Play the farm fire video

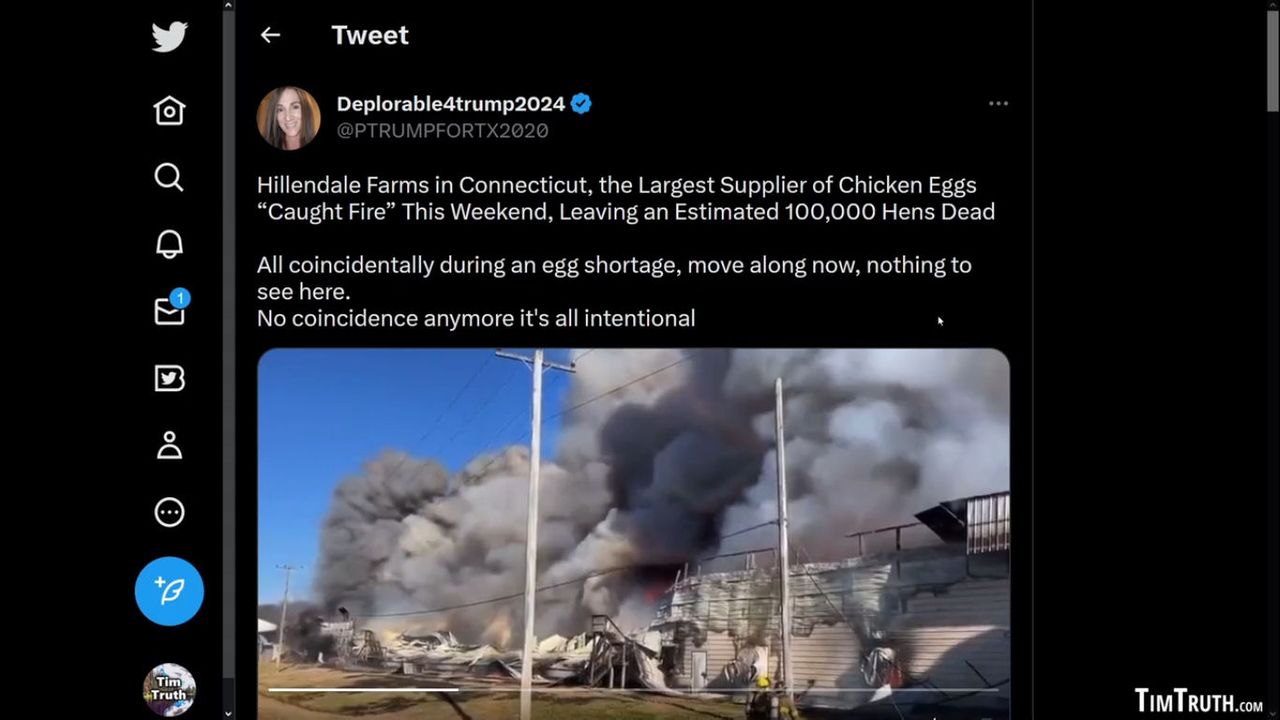[633, 533]
